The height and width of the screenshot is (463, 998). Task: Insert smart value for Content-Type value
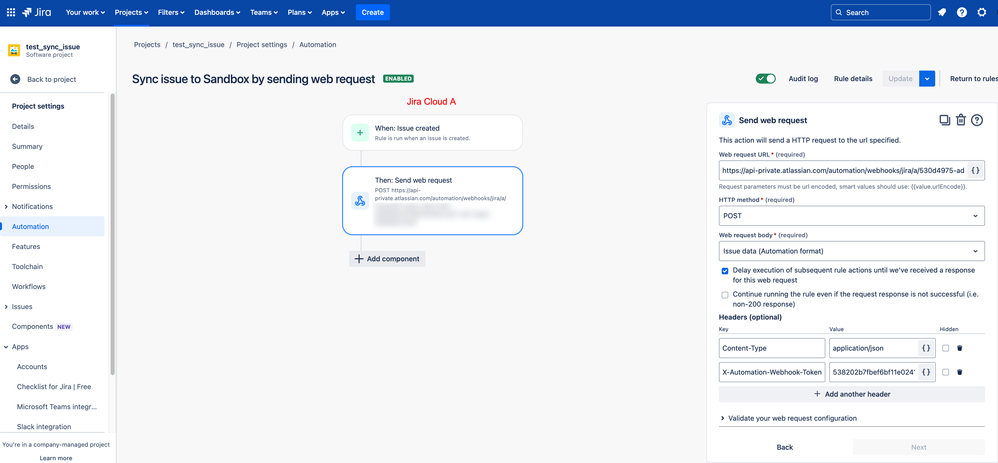pos(927,348)
